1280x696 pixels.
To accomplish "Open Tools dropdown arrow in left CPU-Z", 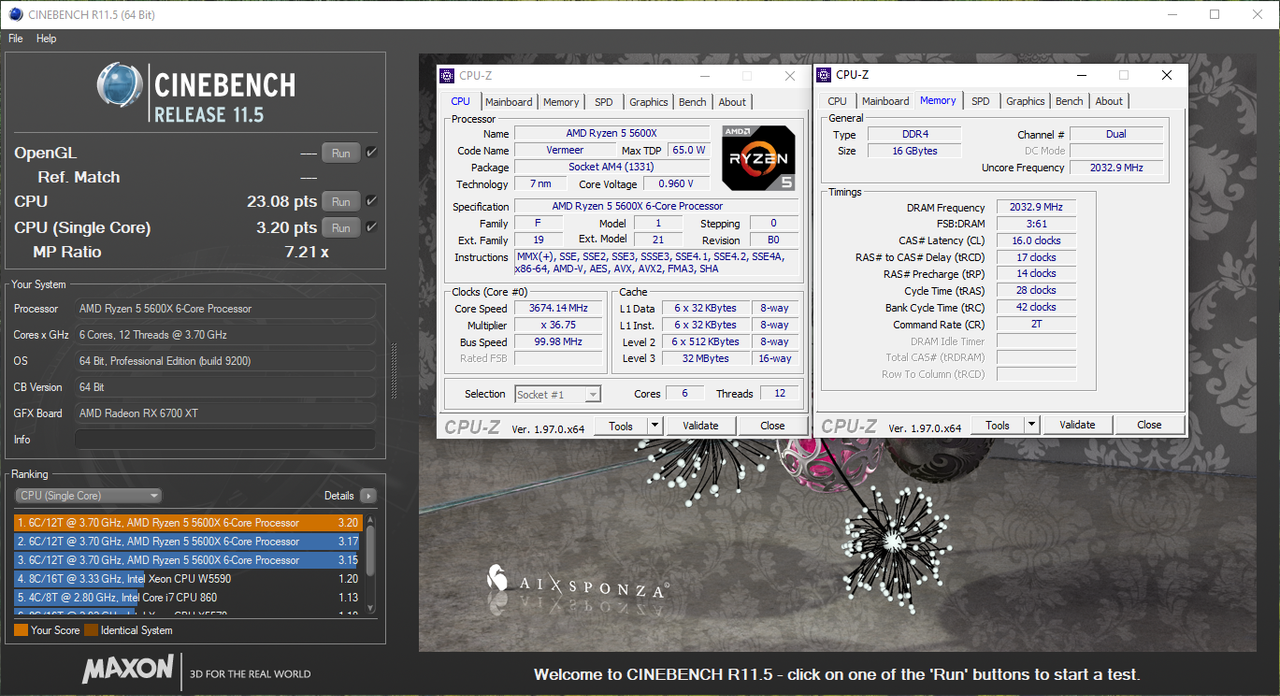I will pyautogui.click(x=654, y=426).
